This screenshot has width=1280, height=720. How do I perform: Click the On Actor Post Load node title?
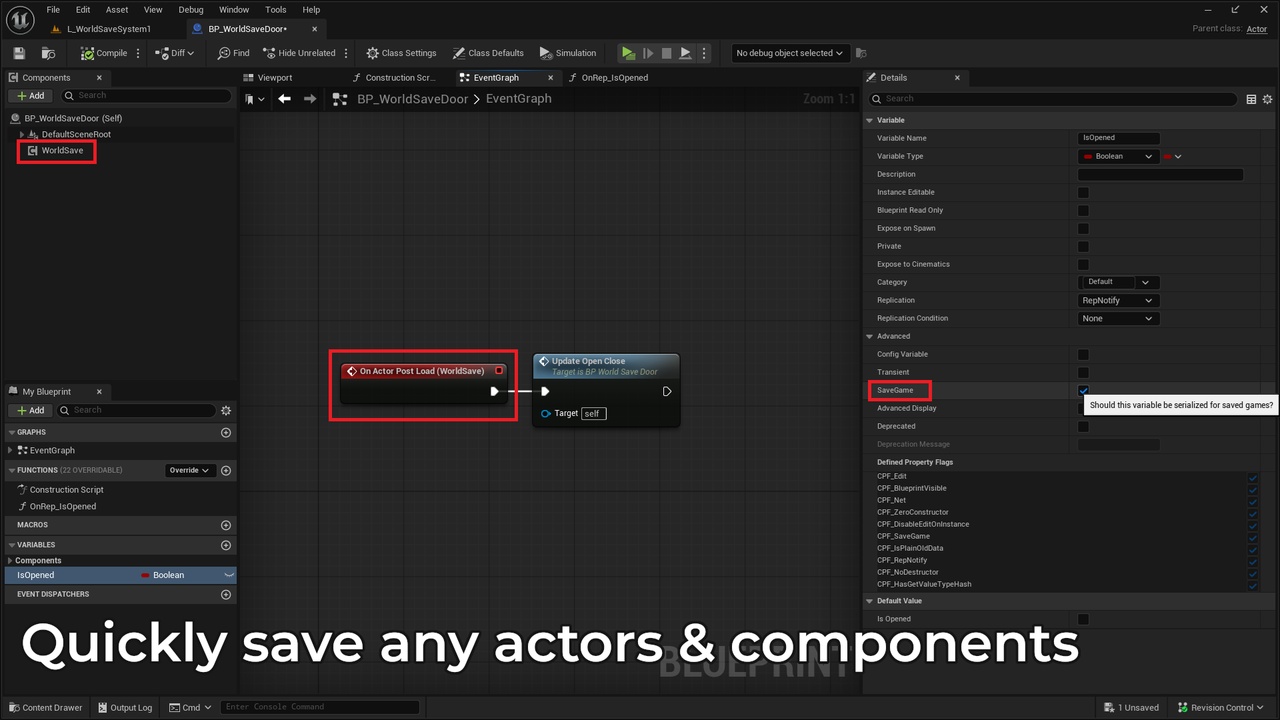[422, 371]
